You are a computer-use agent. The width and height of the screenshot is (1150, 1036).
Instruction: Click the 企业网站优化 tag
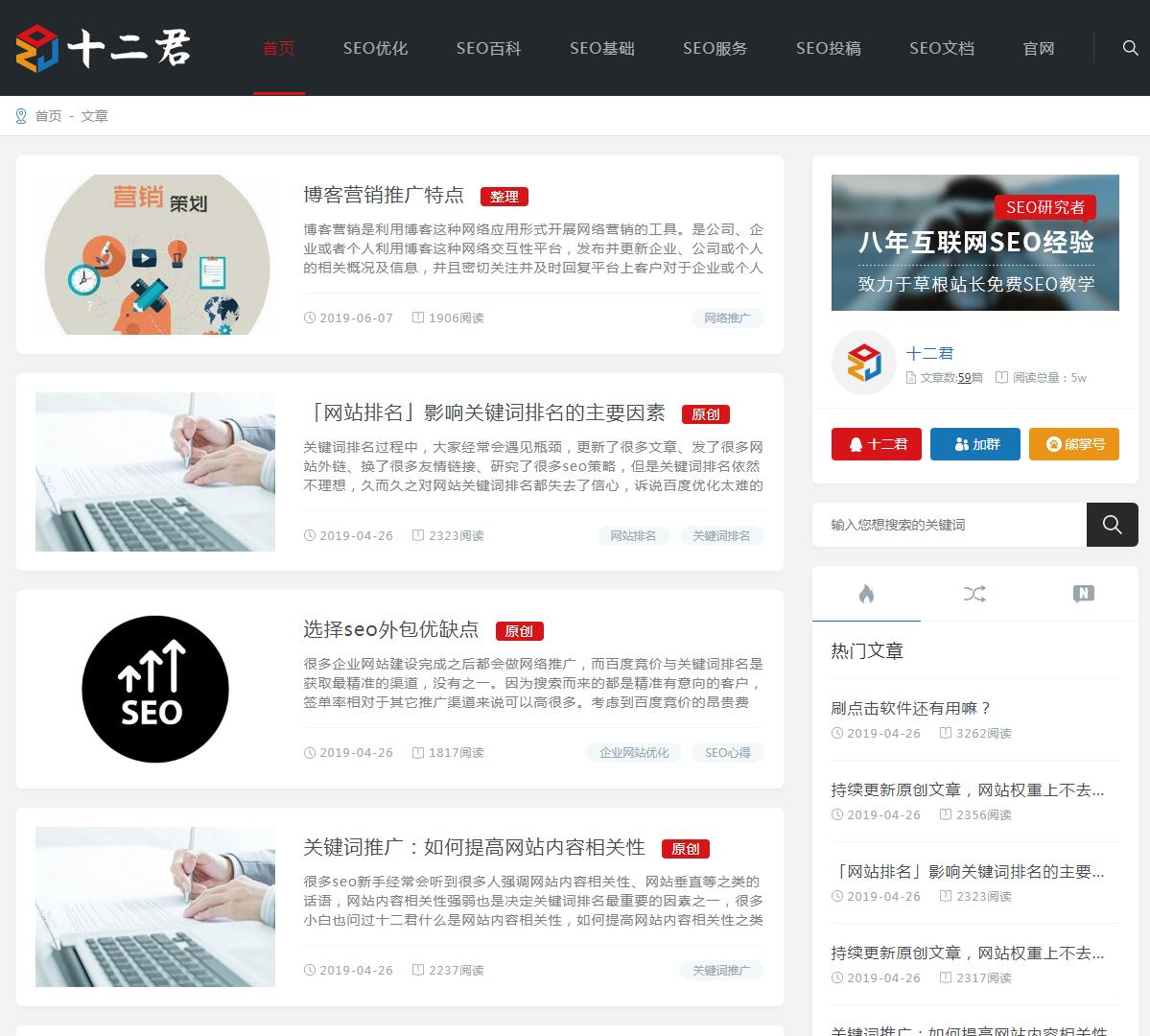634,753
